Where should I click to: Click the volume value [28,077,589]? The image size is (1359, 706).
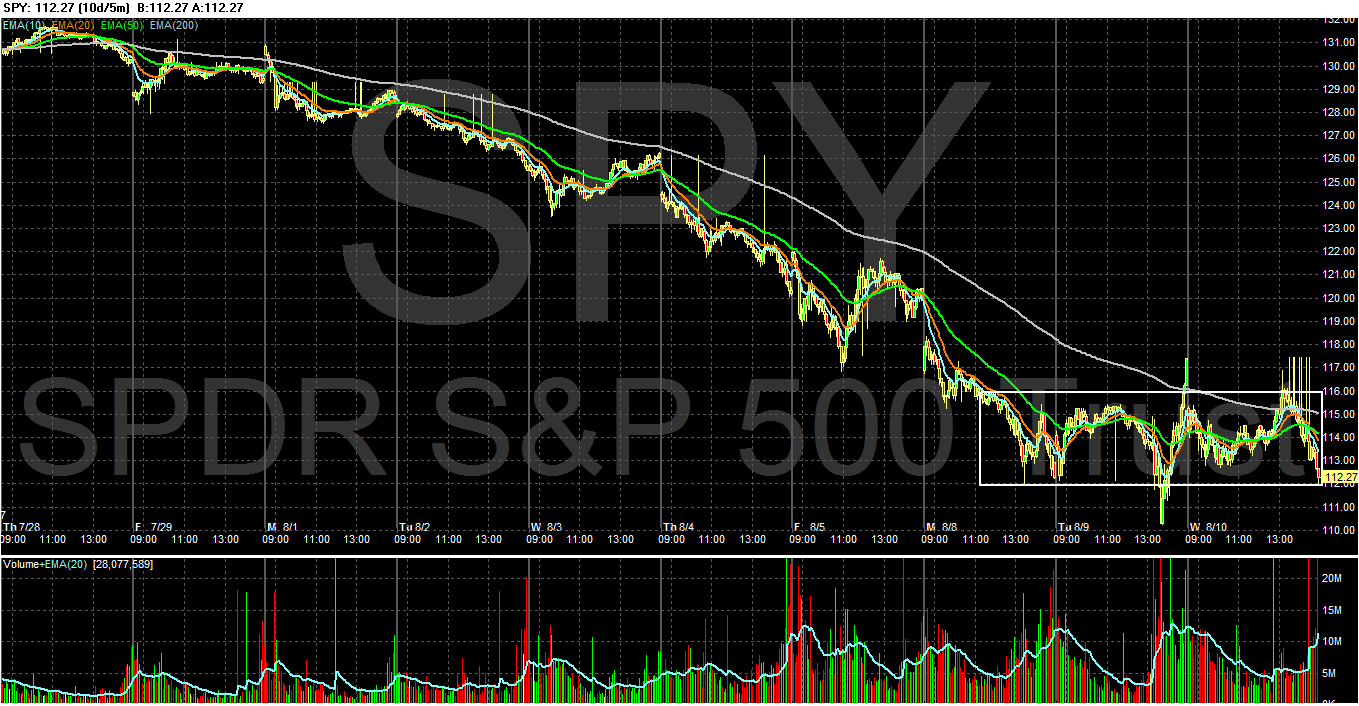(x=122, y=565)
